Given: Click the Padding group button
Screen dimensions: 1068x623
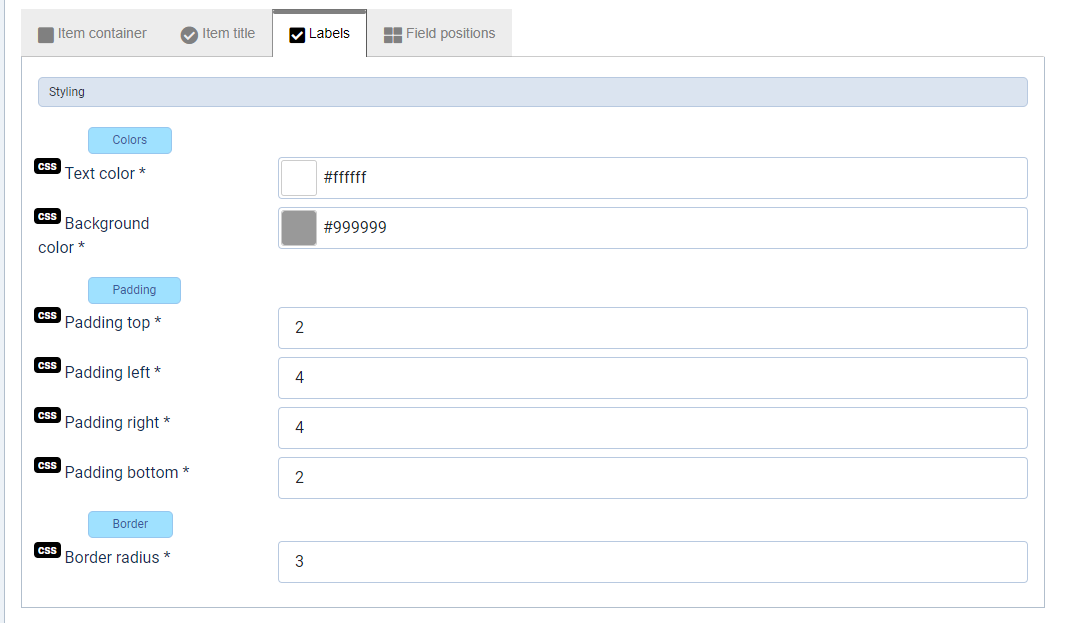Looking at the screenshot, I should pos(134,290).
